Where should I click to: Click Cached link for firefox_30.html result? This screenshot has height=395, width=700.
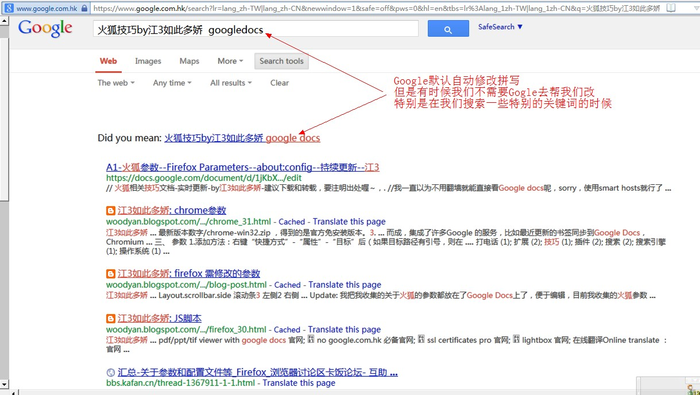point(287,330)
